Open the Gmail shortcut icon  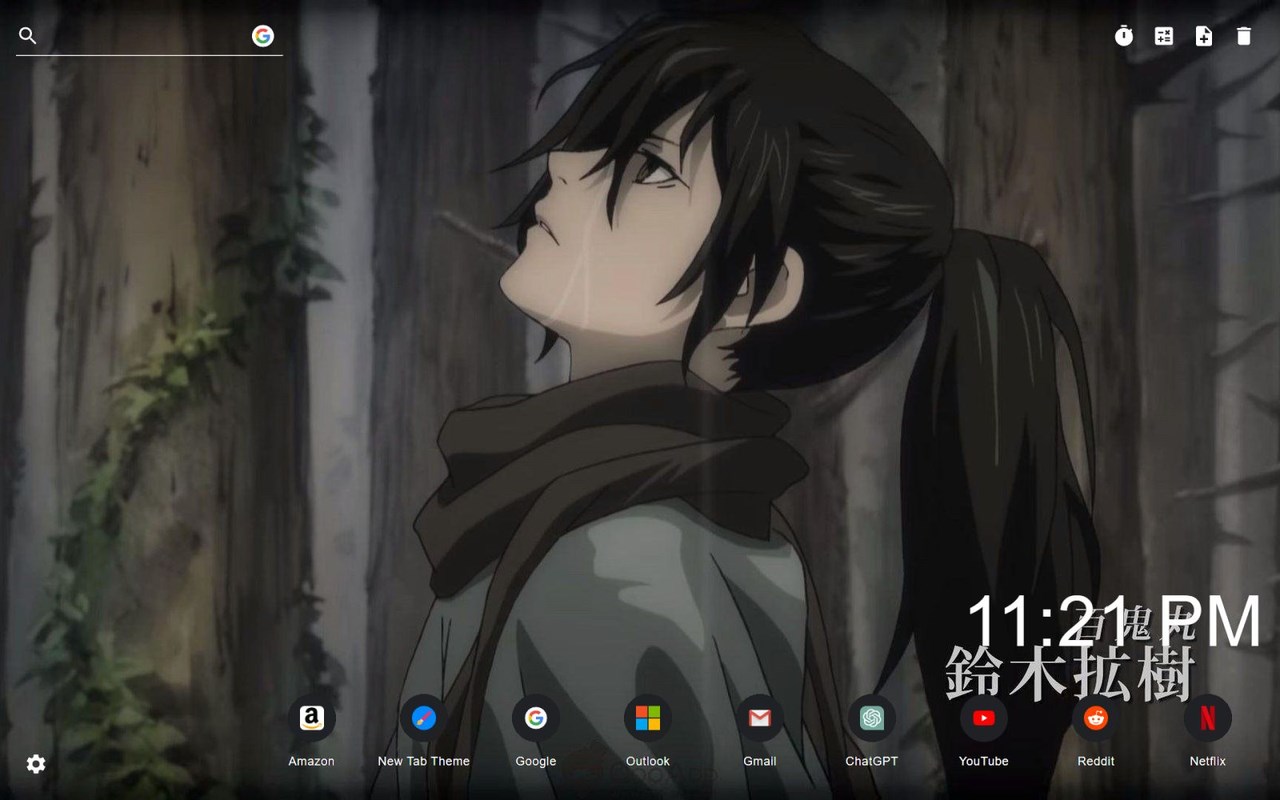(760, 718)
